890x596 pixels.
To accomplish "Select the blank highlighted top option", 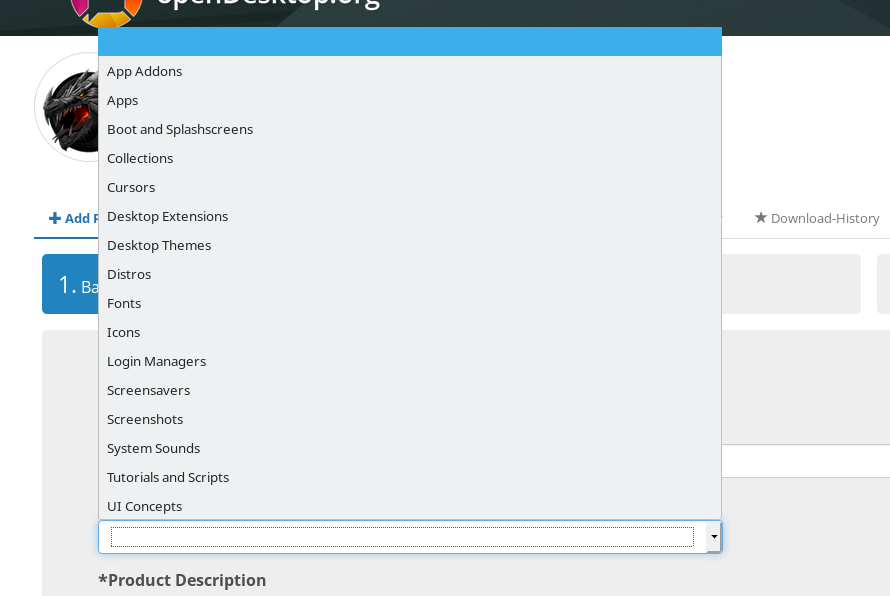I will point(410,42).
